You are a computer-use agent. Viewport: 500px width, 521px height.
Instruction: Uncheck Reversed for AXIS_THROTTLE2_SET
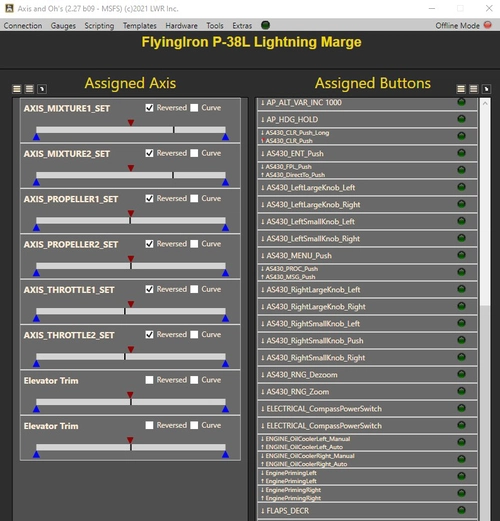(149, 334)
